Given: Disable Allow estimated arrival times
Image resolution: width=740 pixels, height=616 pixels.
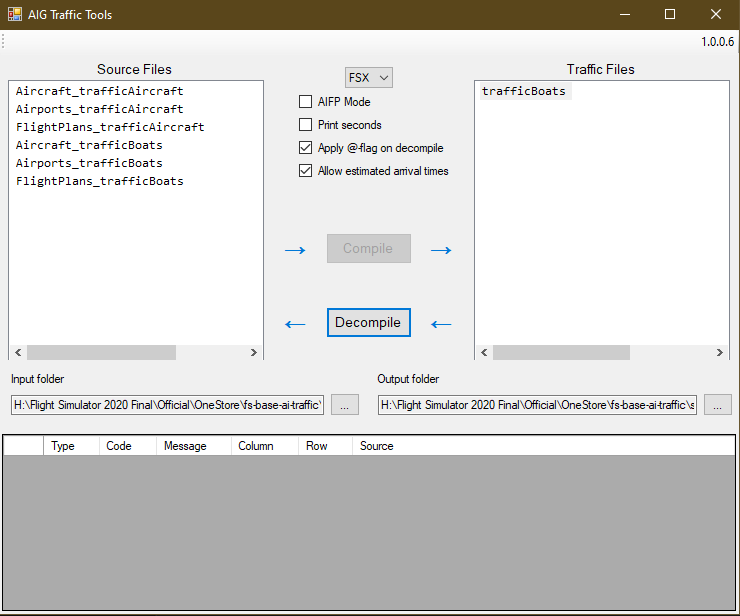Looking at the screenshot, I should click(x=305, y=170).
